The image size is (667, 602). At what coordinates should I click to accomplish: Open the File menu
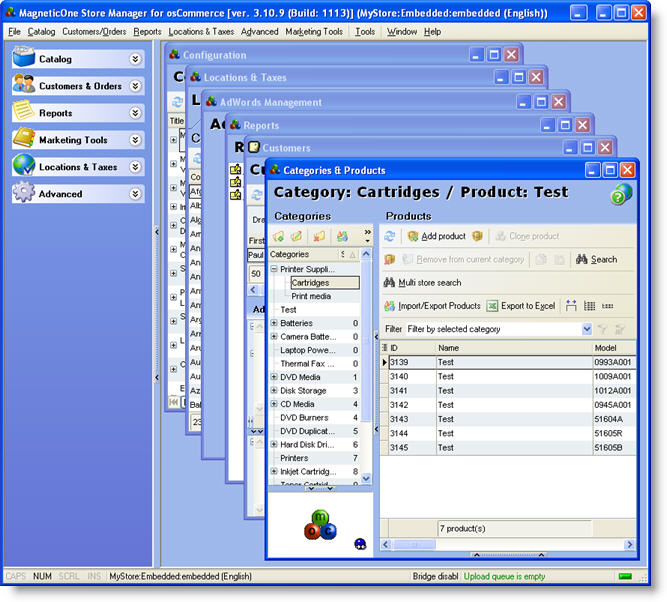point(14,31)
